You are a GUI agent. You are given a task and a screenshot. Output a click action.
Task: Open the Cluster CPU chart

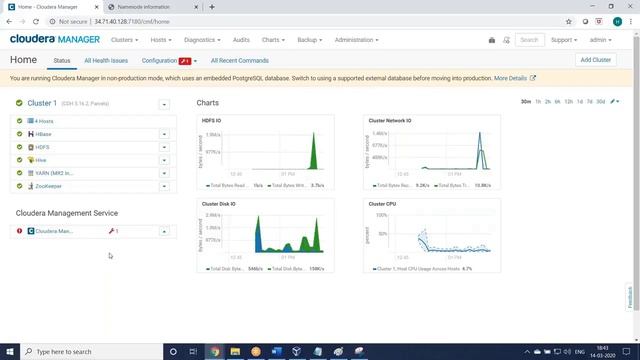pyautogui.click(x=432, y=236)
